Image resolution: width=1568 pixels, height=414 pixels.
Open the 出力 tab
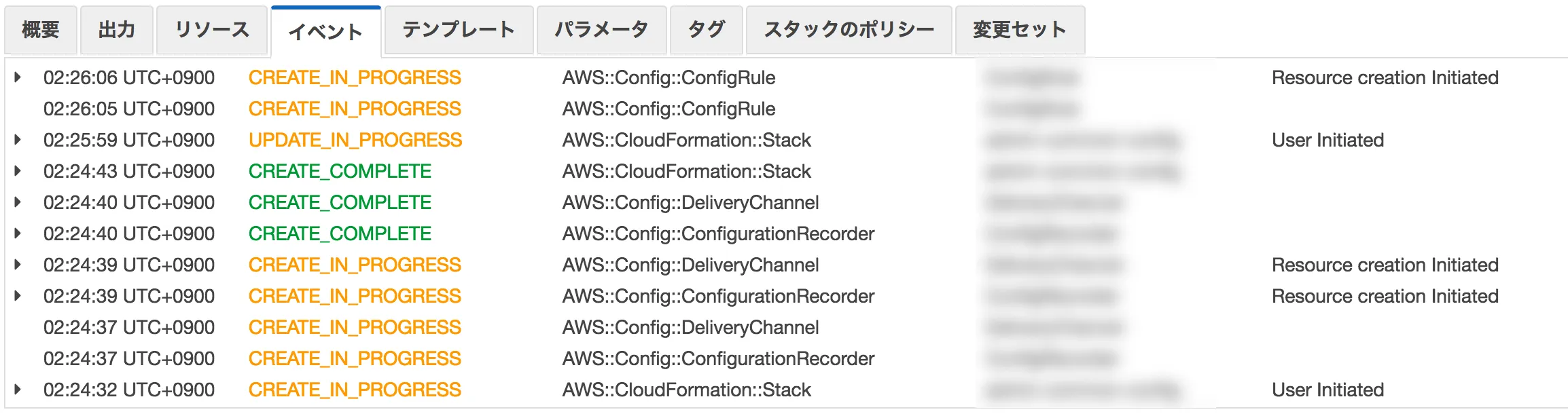(117, 29)
